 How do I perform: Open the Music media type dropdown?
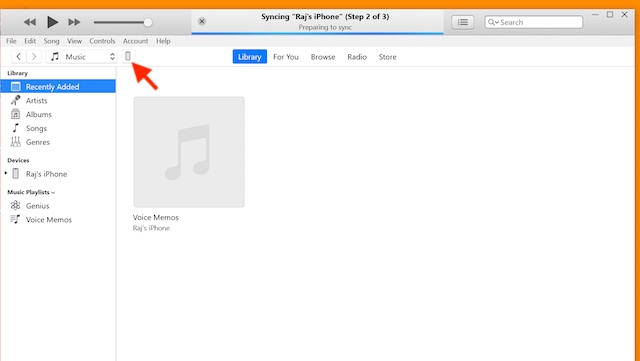82,56
